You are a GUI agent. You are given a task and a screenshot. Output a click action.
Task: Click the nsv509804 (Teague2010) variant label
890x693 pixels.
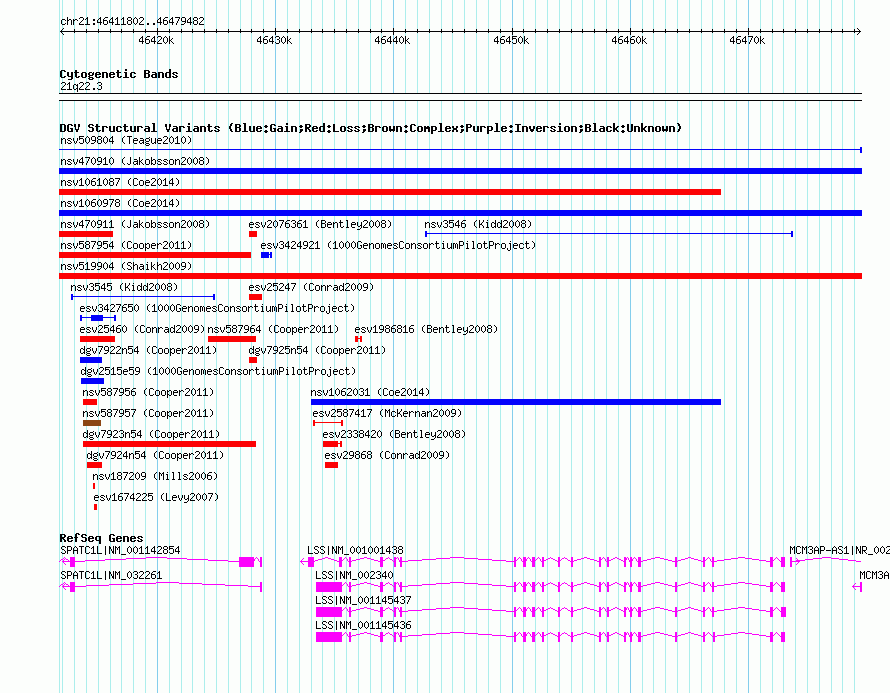(x=126, y=140)
